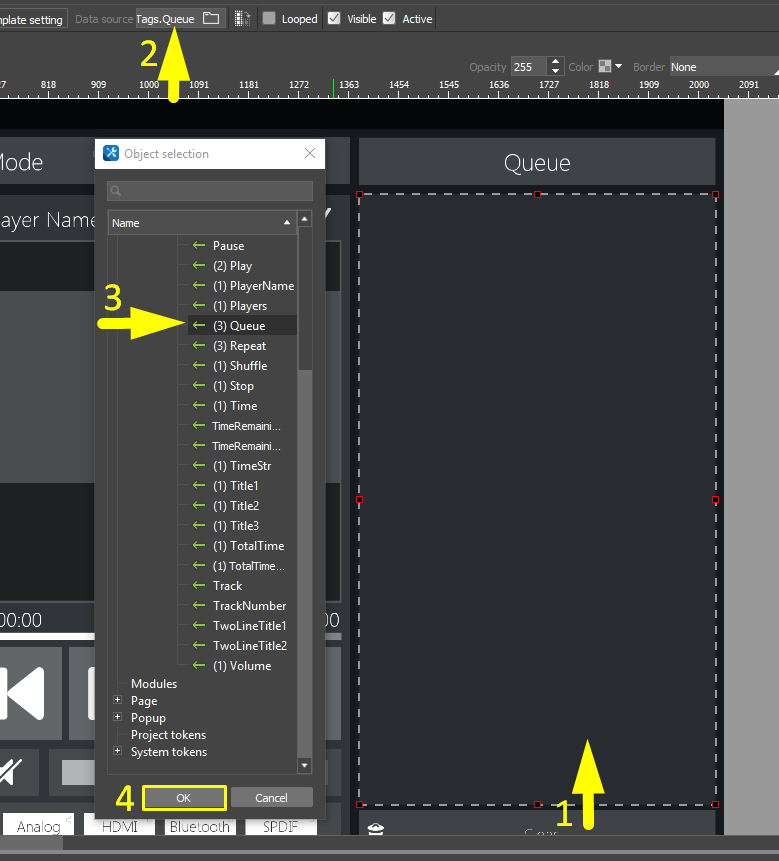
Task: Click the clear queue icon below Queue list
Action: tap(375, 830)
